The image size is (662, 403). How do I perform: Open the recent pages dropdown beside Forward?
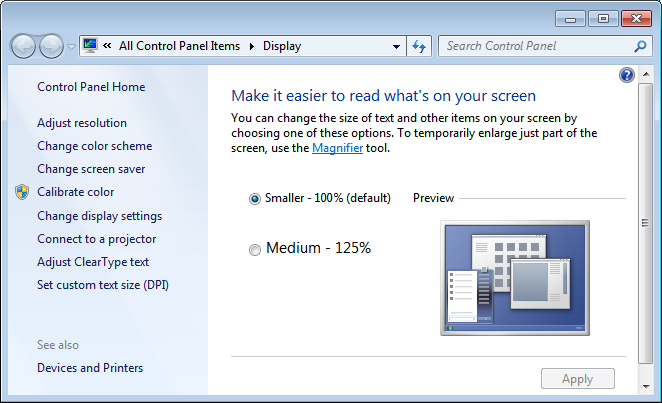71,46
